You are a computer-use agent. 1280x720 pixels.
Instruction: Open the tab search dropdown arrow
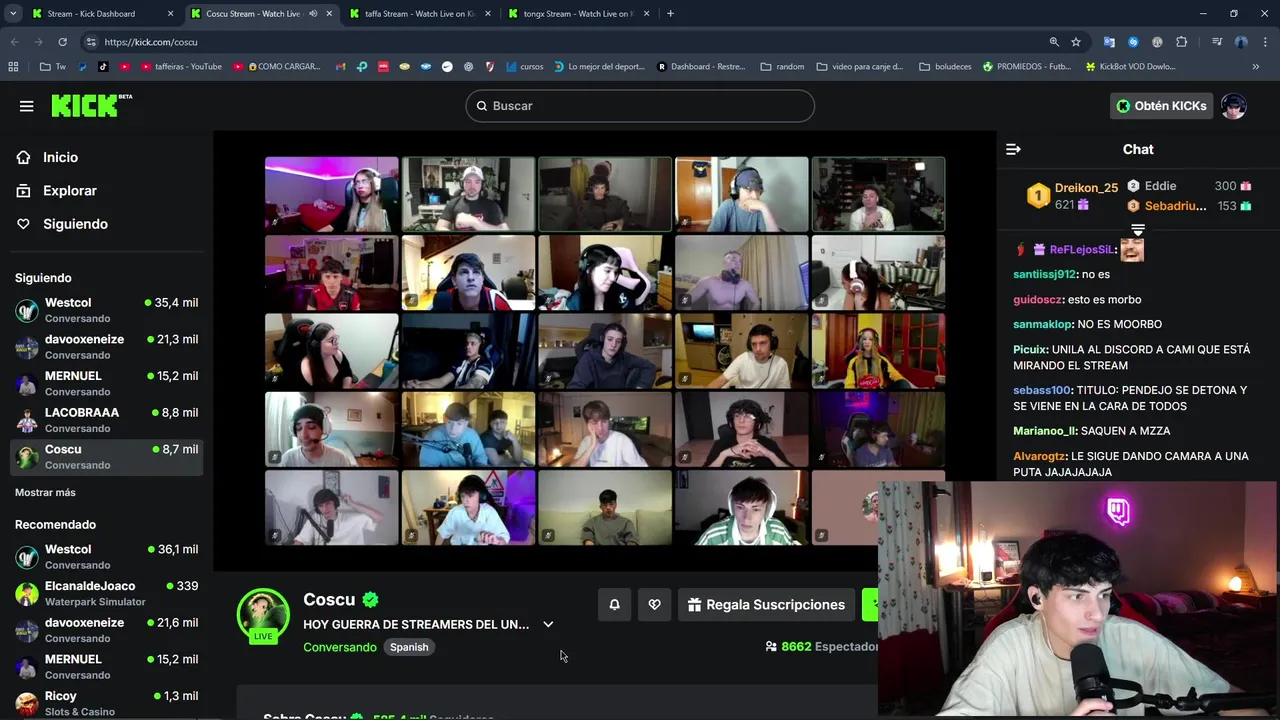click(13, 14)
